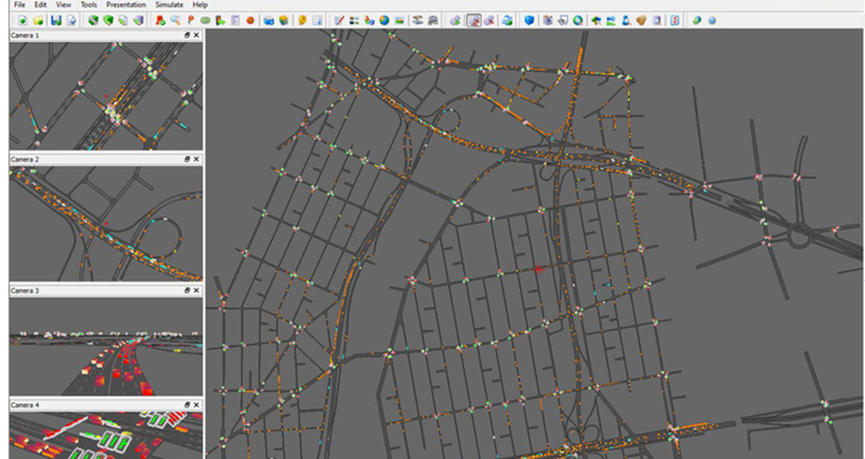Click the blue database toolbar icon
This screenshot has height=459, width=865.
click(269, 20)
